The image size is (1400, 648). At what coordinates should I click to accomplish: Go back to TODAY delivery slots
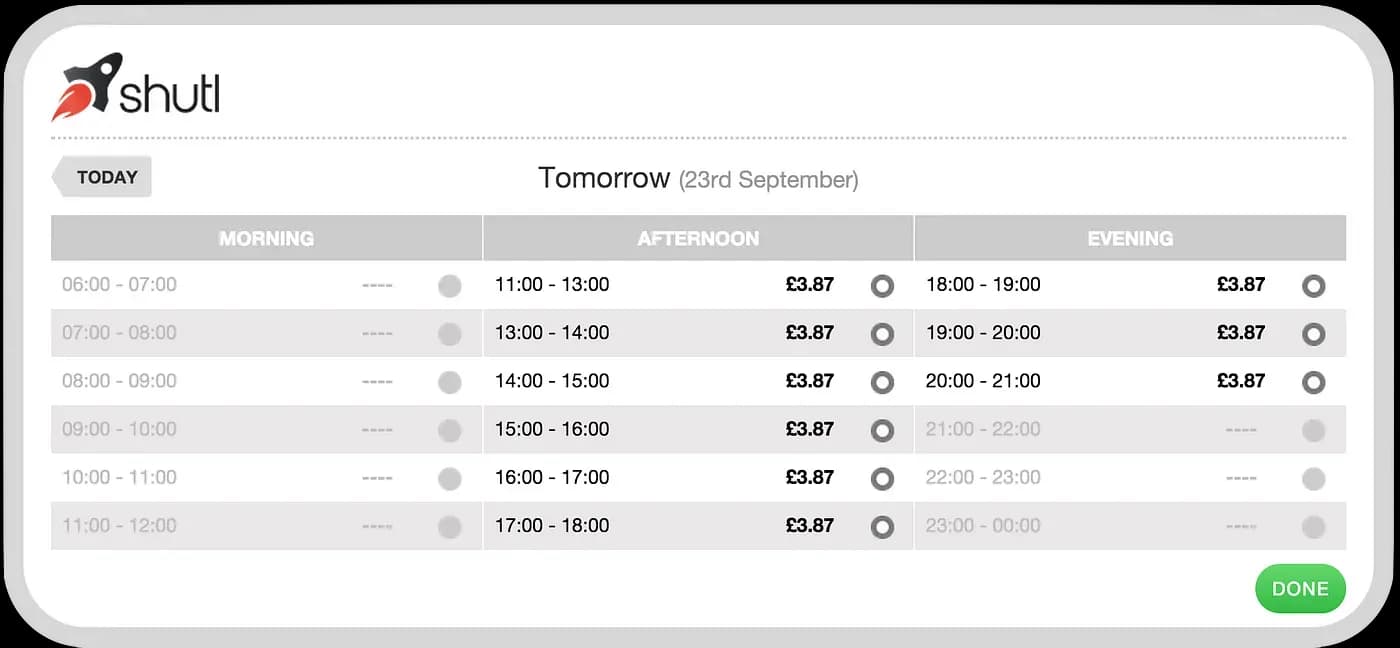[102, 177]
